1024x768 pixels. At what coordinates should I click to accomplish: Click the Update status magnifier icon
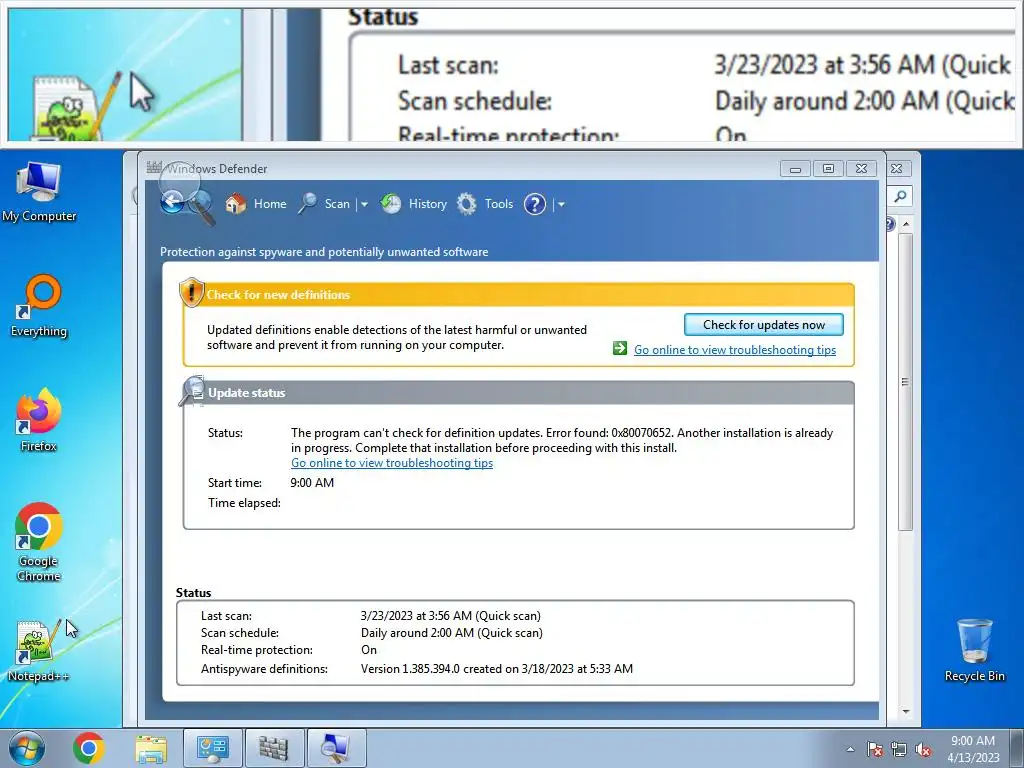pyautogui.click(x=192, y=391)
